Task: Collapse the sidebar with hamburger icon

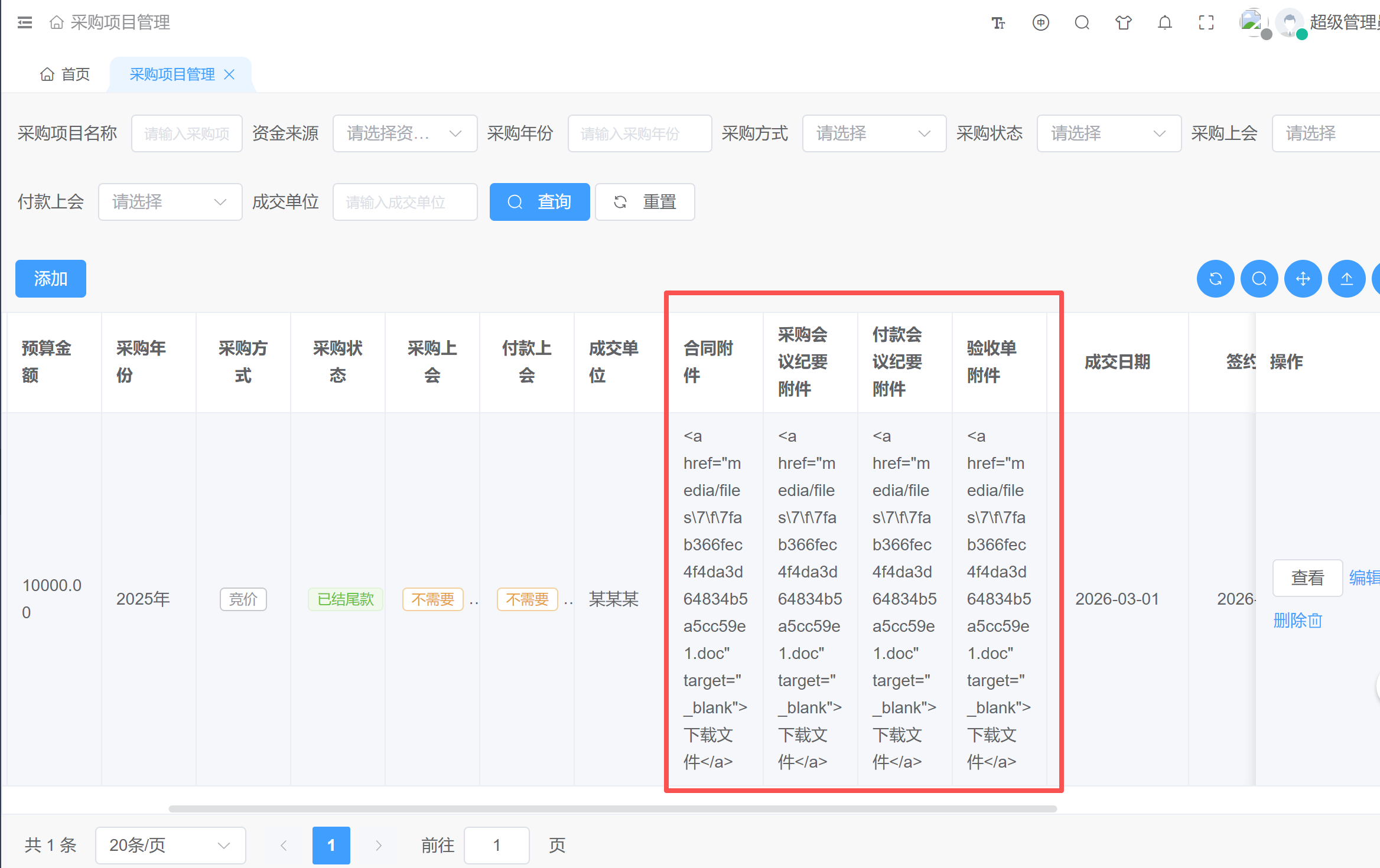Action: [x=25, y=23]
